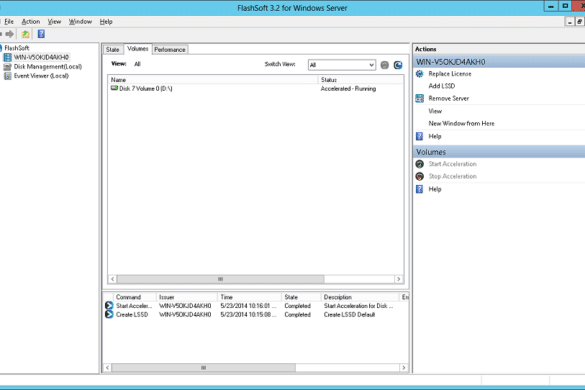Click Help under Volumes actions
This screenshot has width=585, height=390.
435,189
